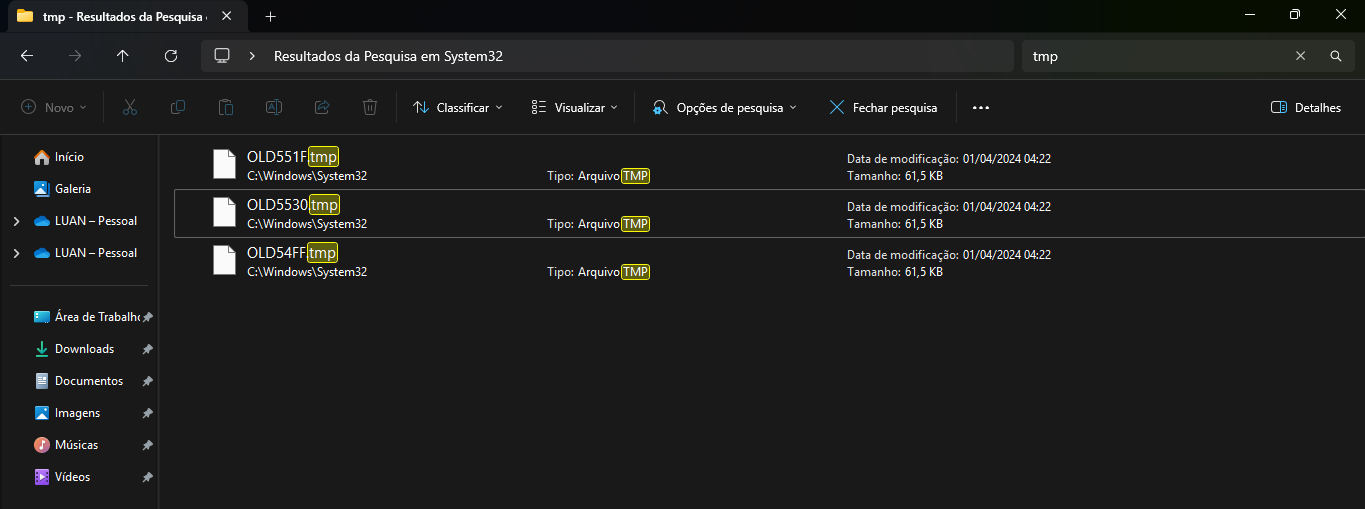
Task: Clear the tmp search text
Action: (x=1300, y=56)
